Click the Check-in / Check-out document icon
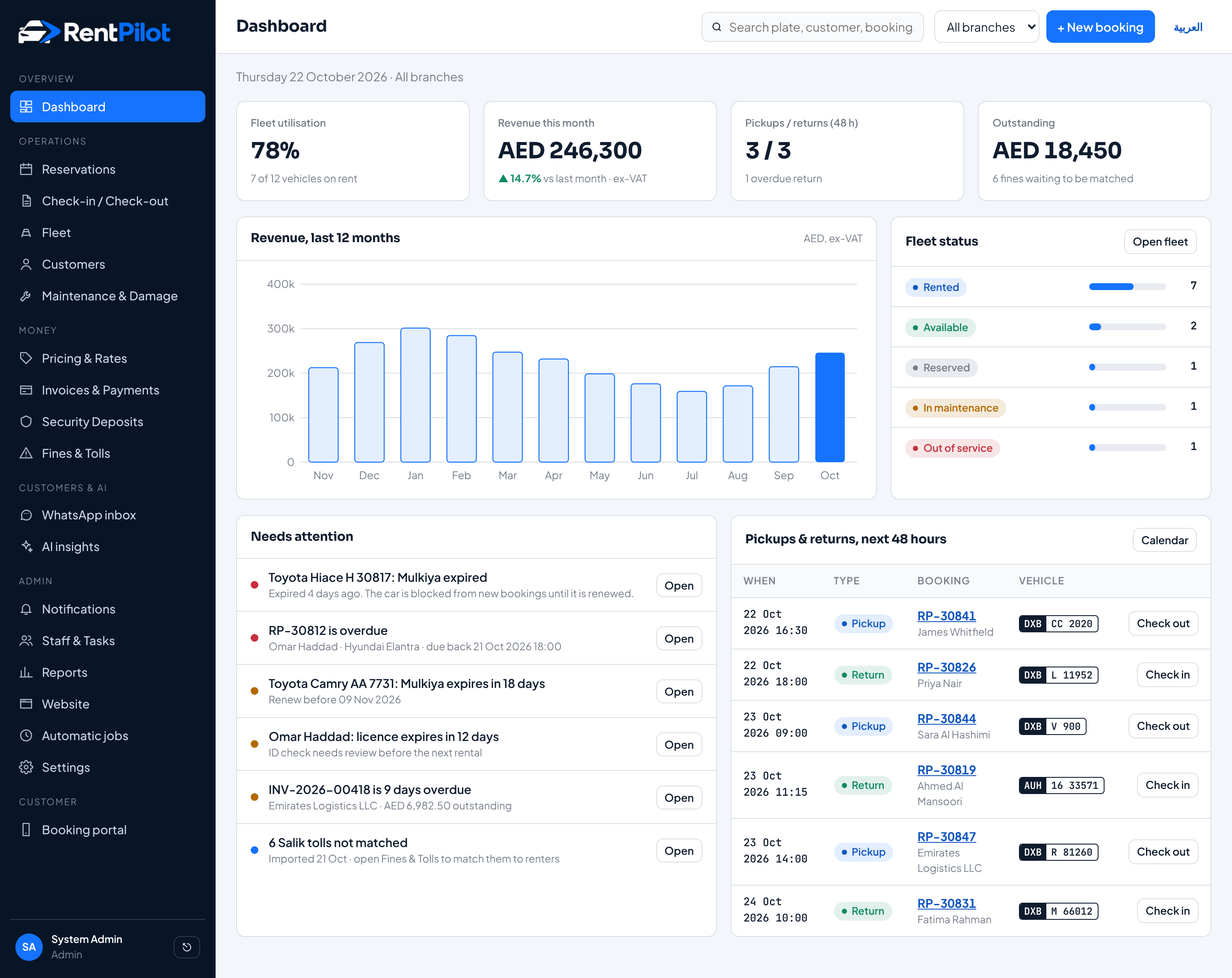This screenshot has height=978, width=1232. (x=26, y=201)
